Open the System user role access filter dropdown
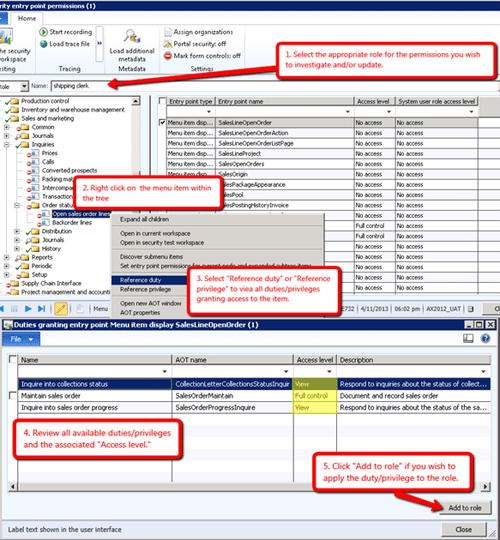Viewport: 500px width, 540px height. point(471,112)
